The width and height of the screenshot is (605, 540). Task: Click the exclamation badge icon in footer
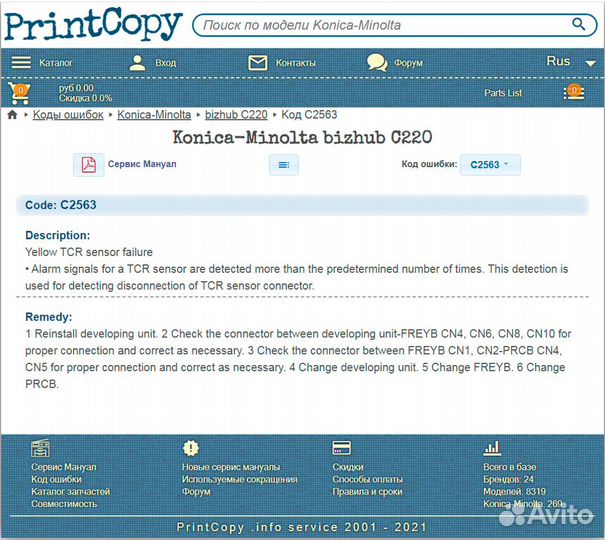coord(191,448)
